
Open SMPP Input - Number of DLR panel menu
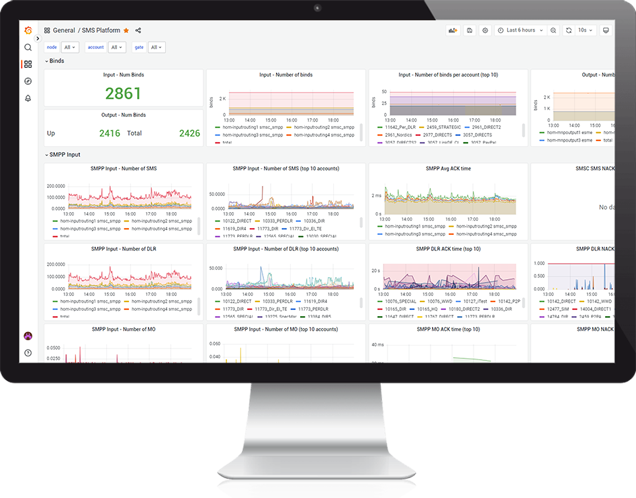(123, 249)
